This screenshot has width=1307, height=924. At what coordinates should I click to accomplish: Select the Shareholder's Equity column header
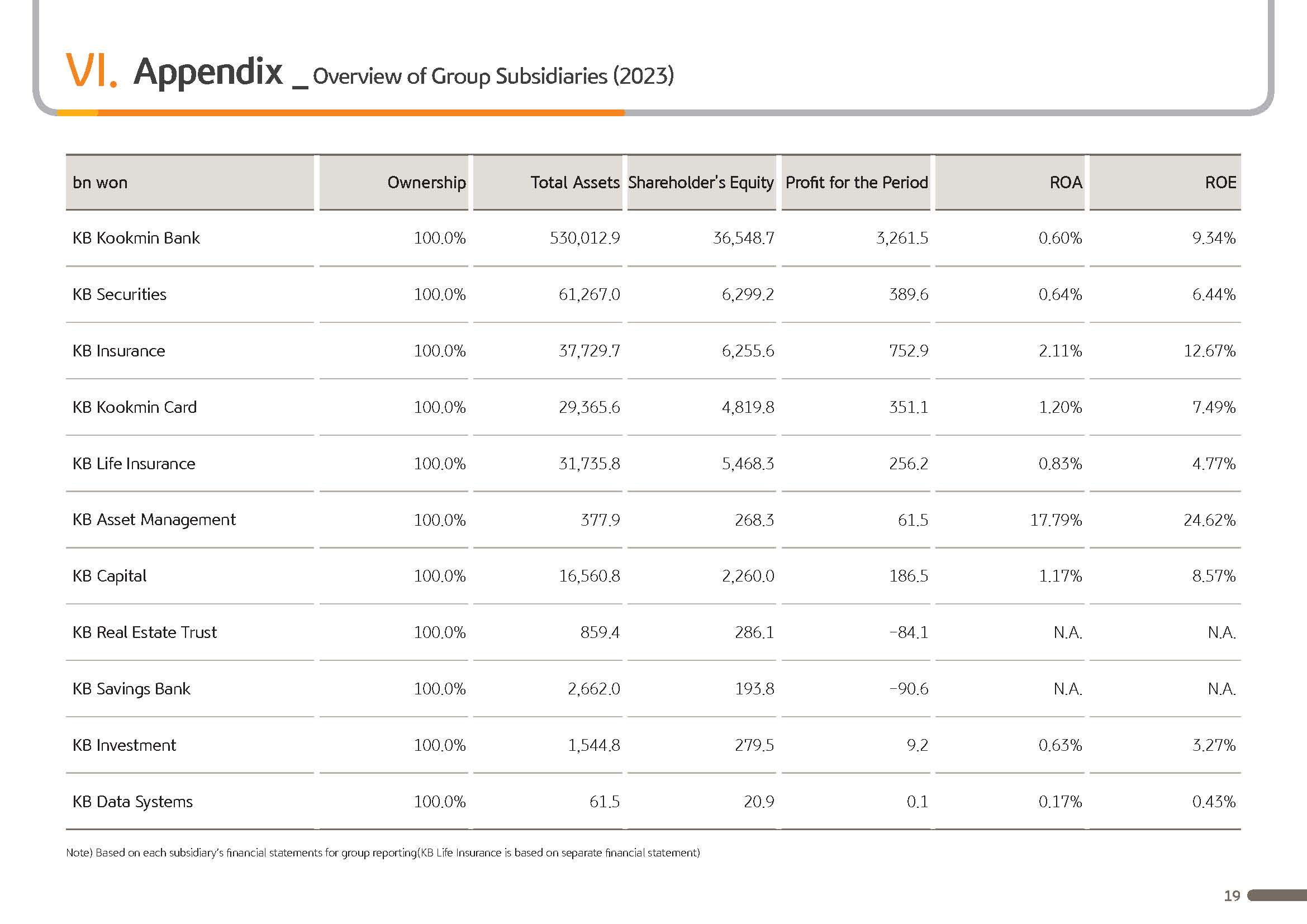[x=700, y=182]
